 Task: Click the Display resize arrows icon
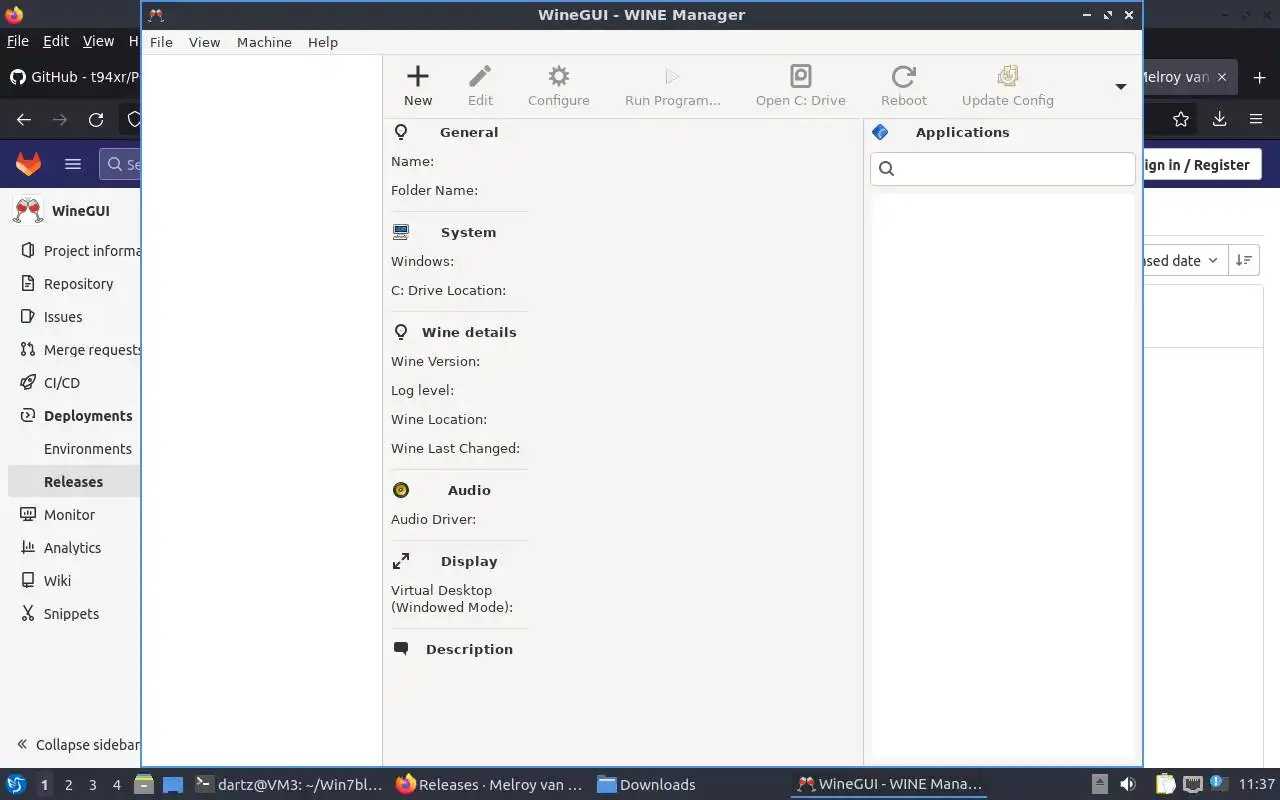click(x=401, y=561)
